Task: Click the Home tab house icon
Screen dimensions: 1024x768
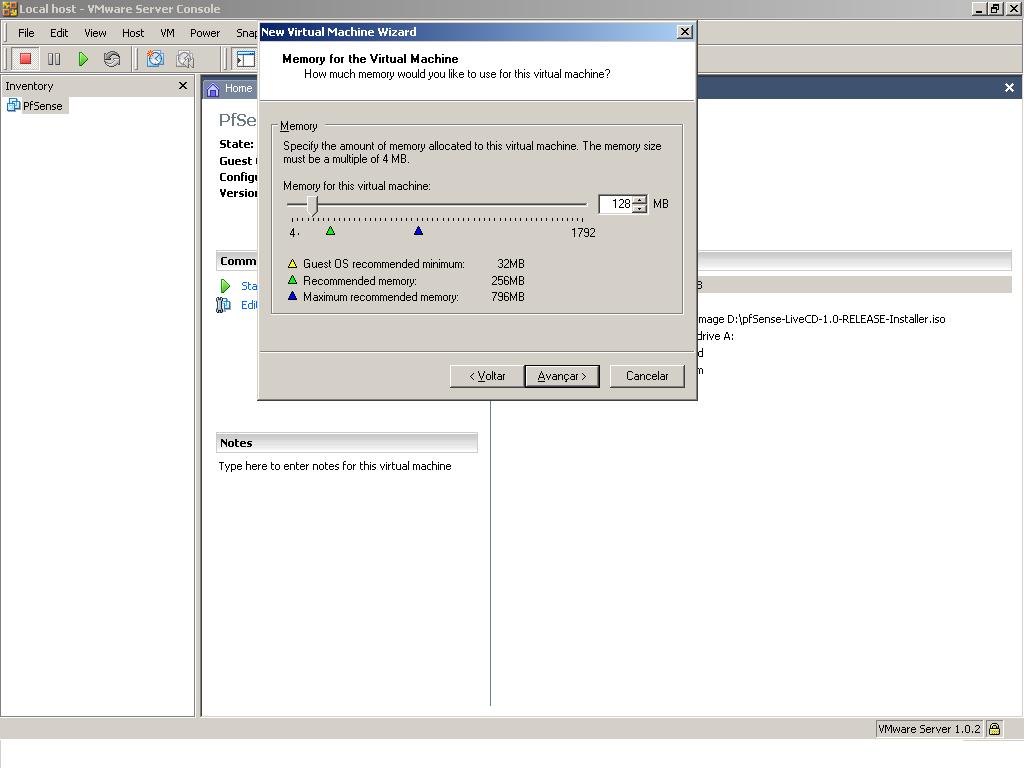Action: (213, 89)
